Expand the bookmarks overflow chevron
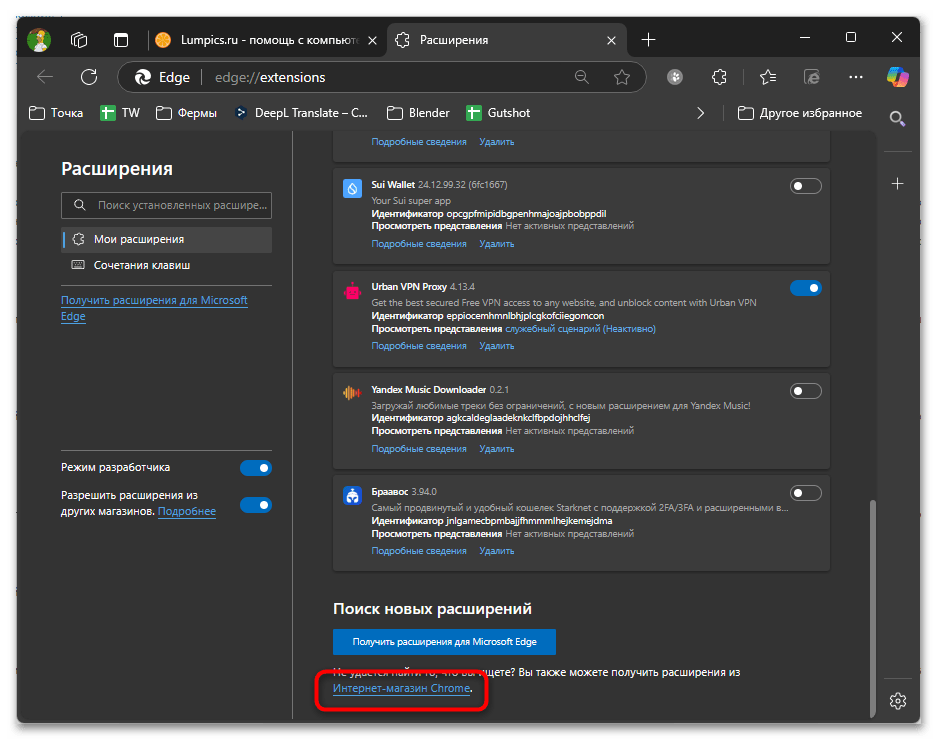 700,113
